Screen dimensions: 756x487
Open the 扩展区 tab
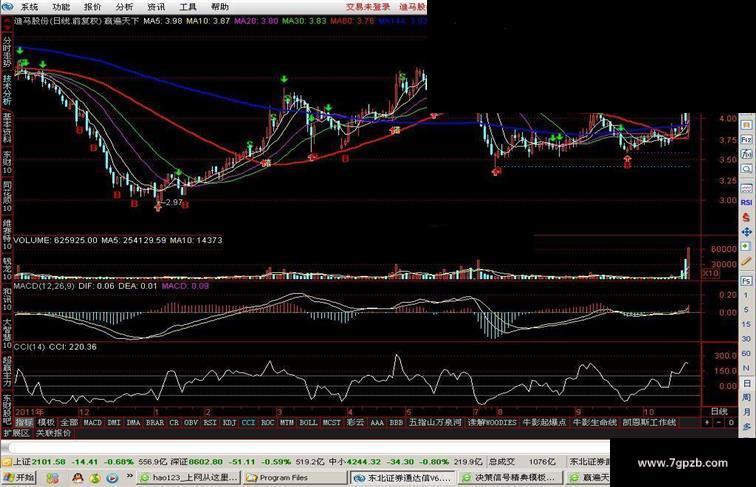tap(17, 433)
